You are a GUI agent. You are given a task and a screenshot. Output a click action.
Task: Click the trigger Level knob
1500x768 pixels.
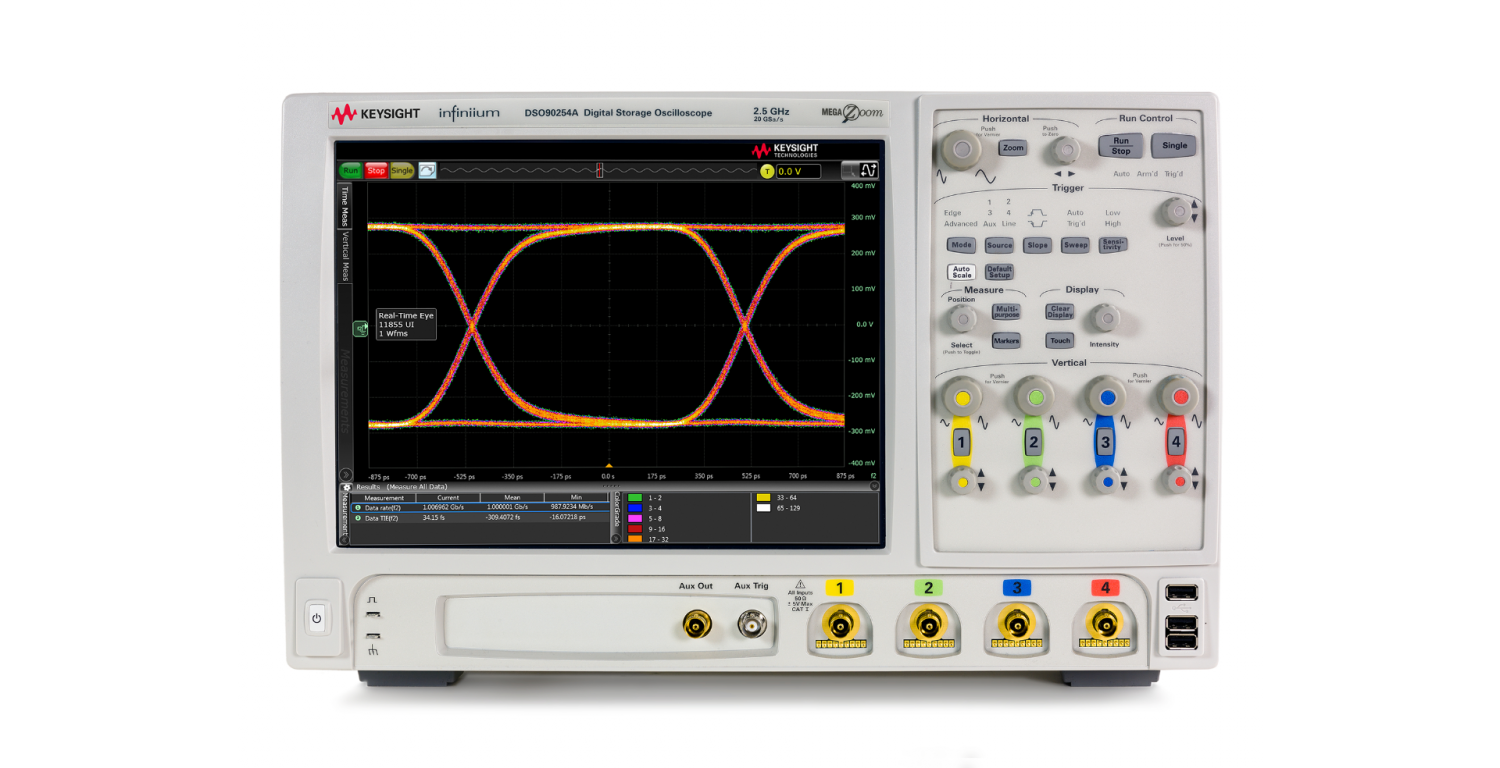coord(1176,213)
